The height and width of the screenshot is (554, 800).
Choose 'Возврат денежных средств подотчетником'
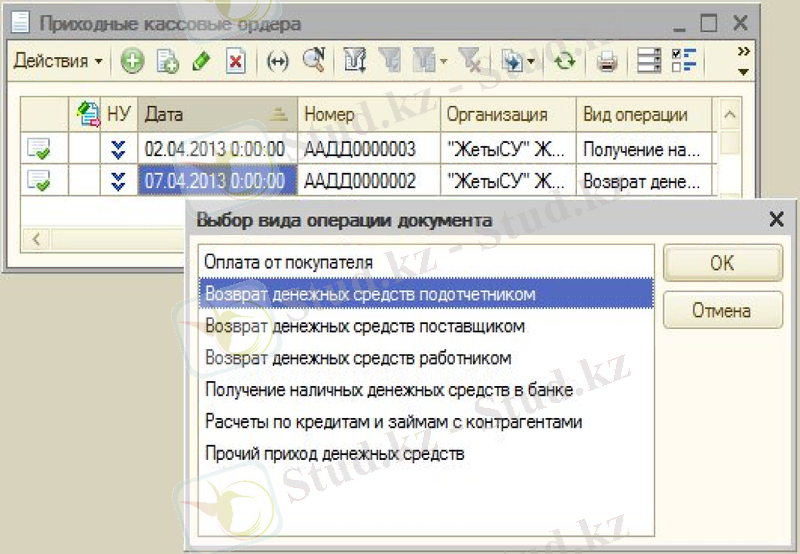[x=426, y=294]
